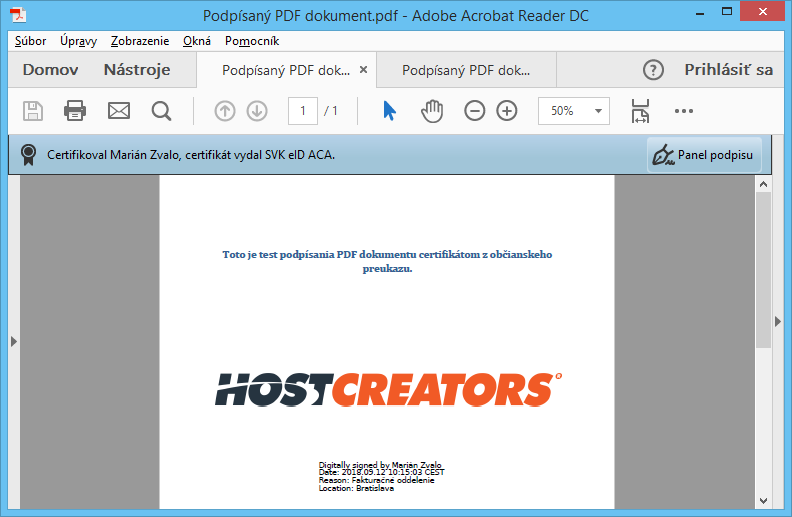Select the arrow selection tool

[x=389, y=111]
